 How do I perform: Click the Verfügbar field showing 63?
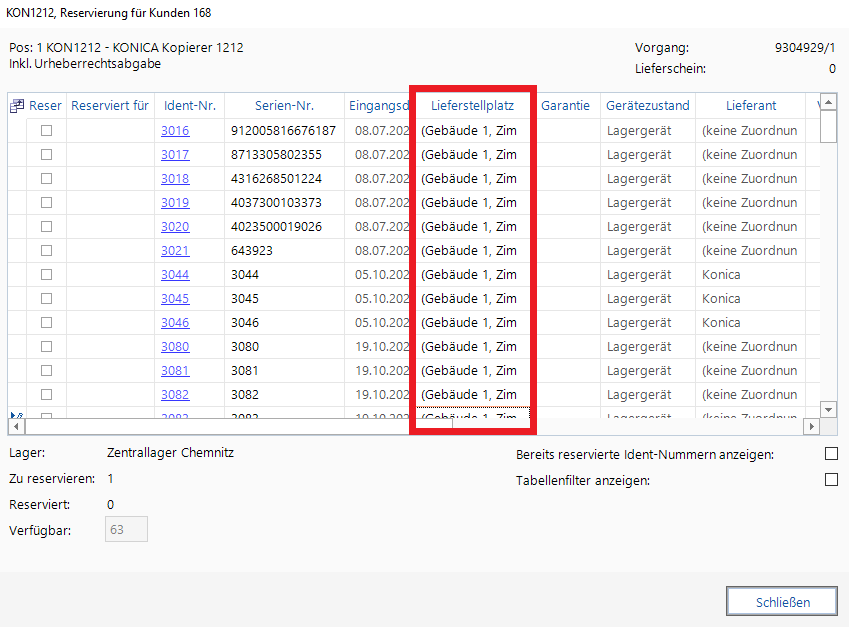click(126, 530)
